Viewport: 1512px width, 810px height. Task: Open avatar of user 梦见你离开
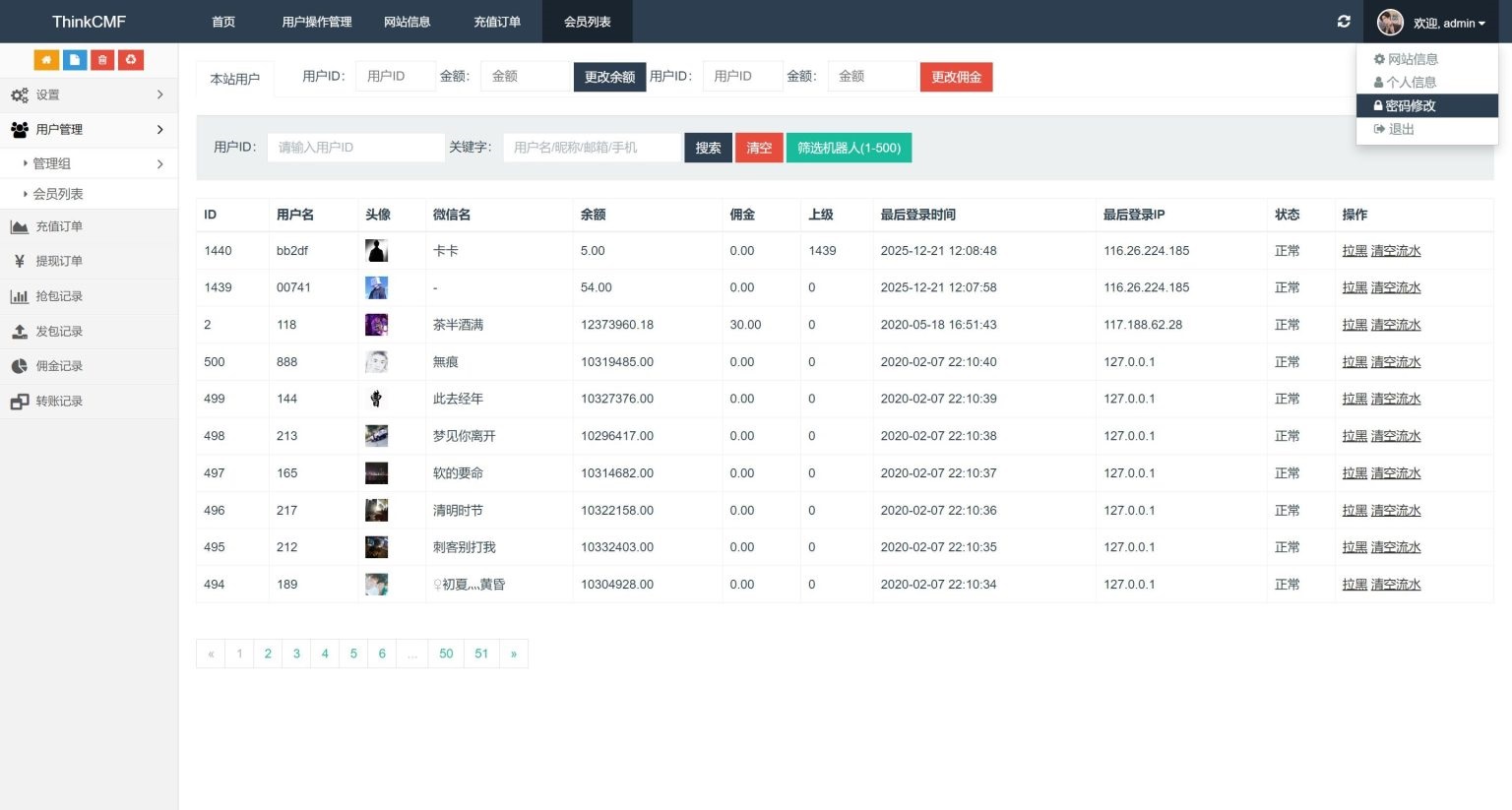(x=376, y=436)
